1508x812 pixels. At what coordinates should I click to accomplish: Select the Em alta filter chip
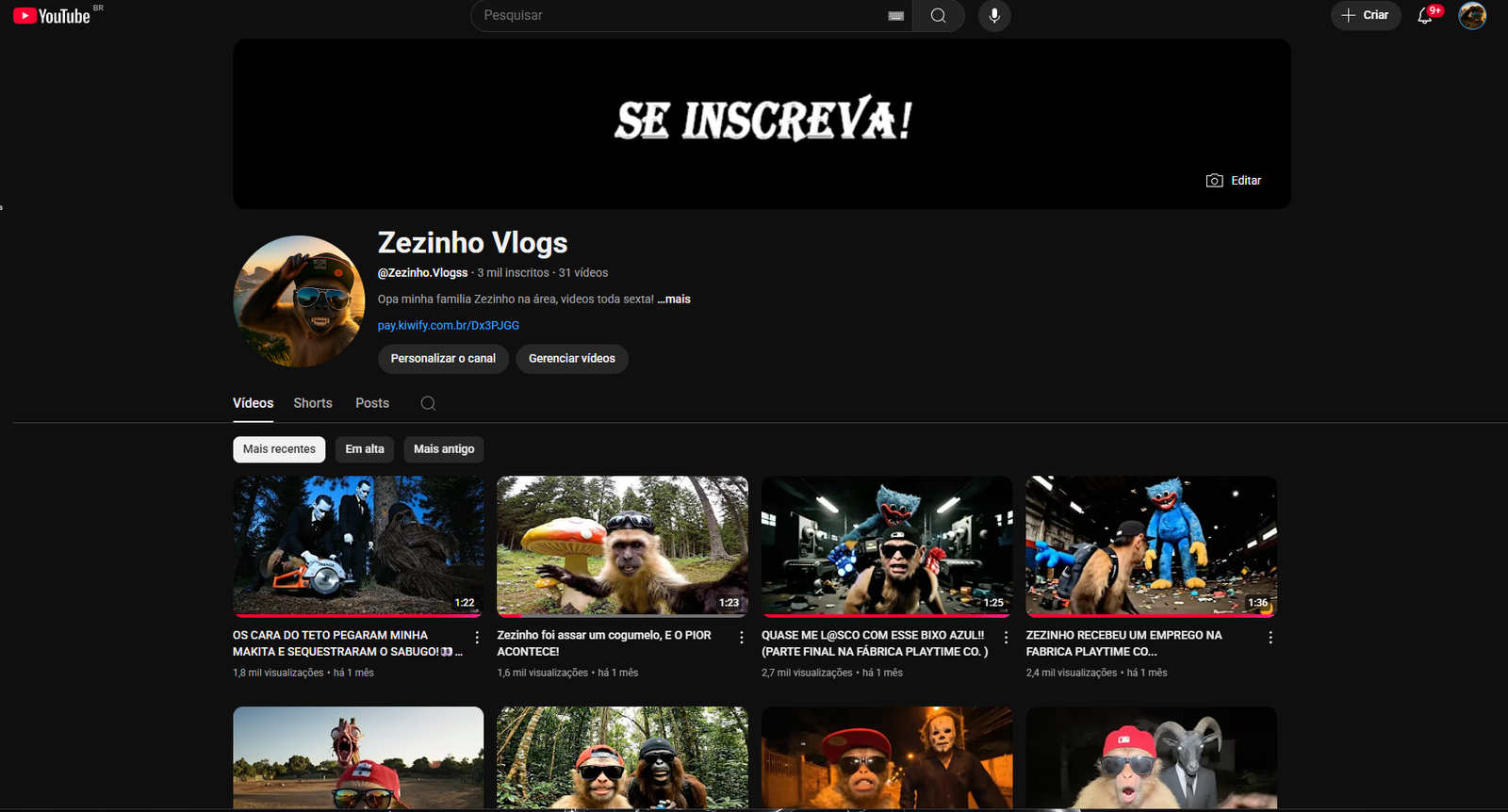(x=365, y=449)
